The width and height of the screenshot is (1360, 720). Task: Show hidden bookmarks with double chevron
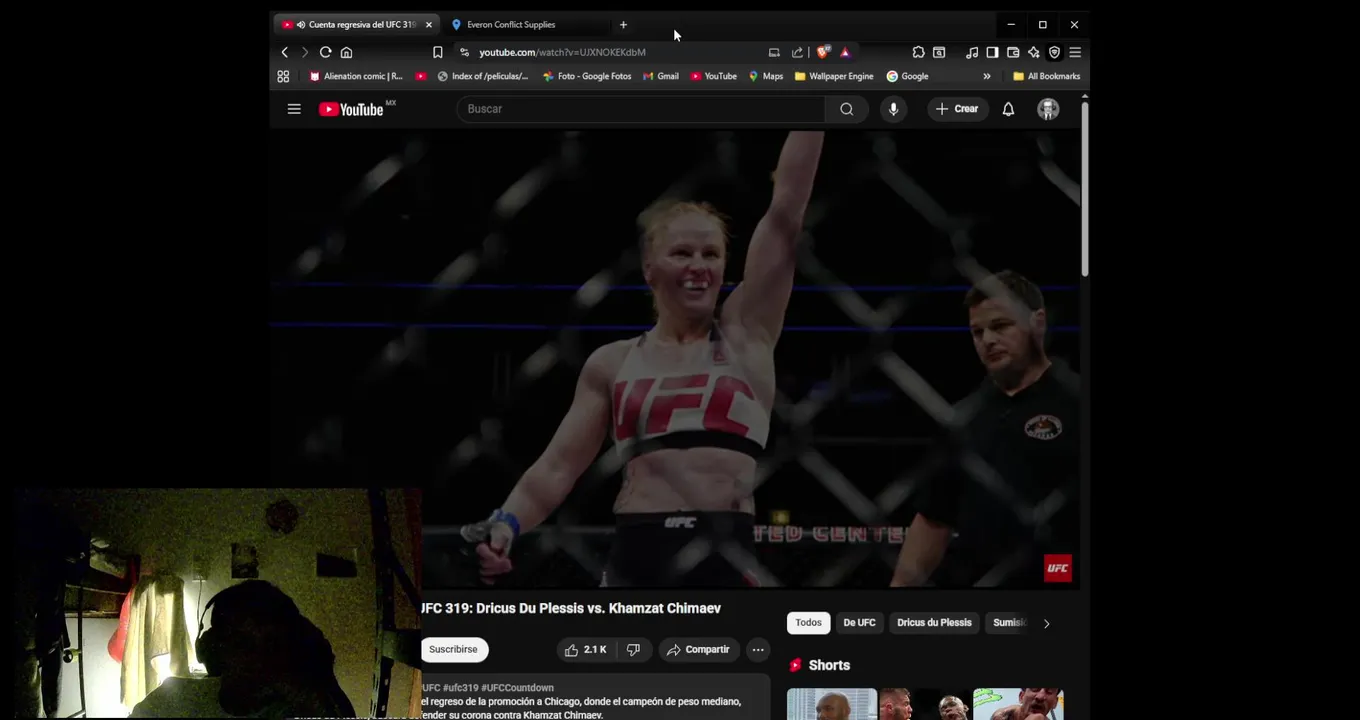(x=987, y=76)
